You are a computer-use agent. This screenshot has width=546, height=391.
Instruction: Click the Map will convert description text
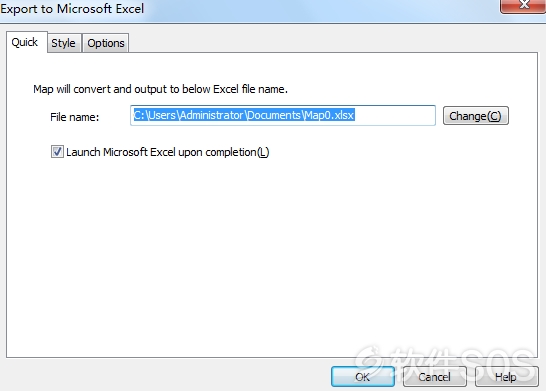point(160,89)
